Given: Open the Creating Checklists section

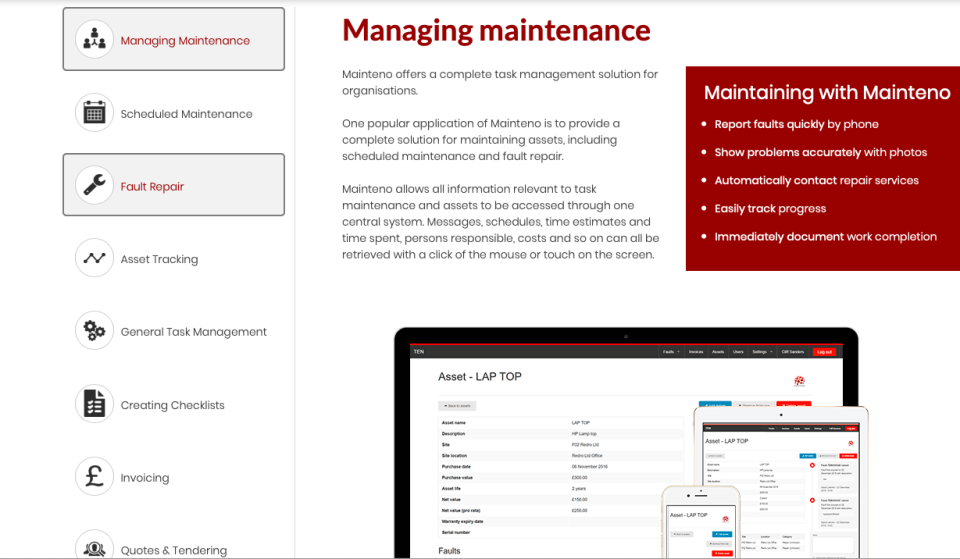Looking at the screenshot, I should [173, 405].
